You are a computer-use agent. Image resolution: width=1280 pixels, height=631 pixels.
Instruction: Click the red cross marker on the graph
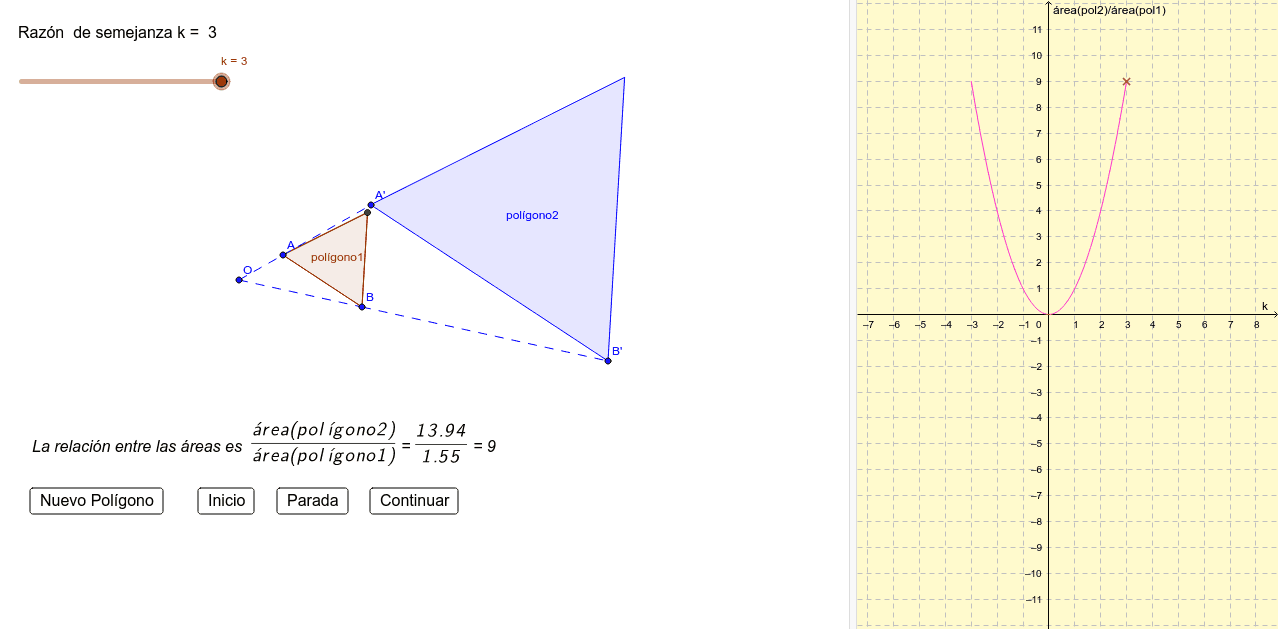[1126, 82]
